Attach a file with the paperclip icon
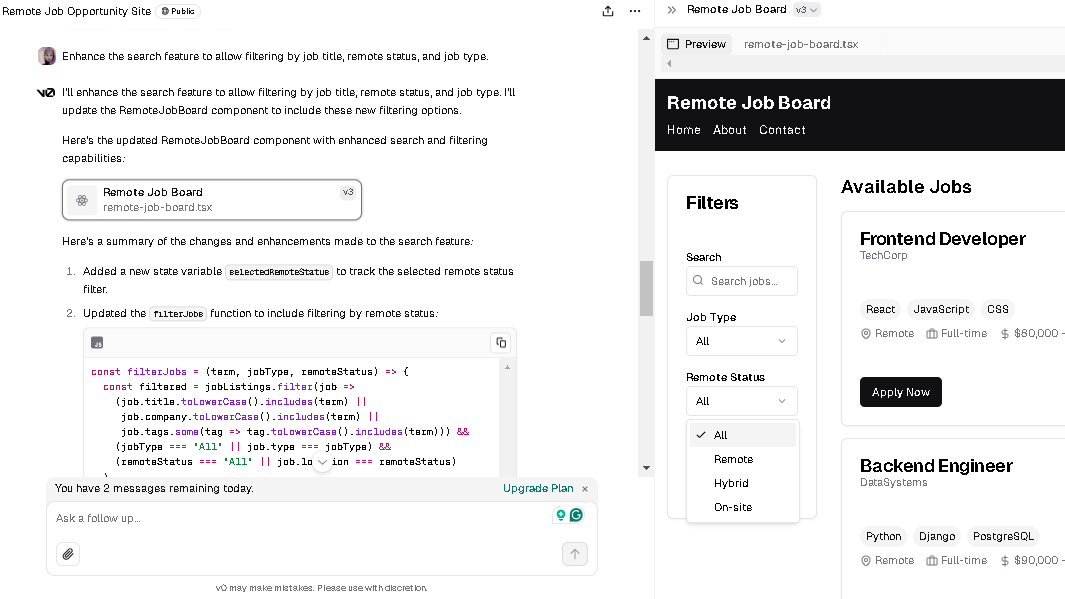The image size is (1065, 599). pyautogui.click(x=67, y=554)
